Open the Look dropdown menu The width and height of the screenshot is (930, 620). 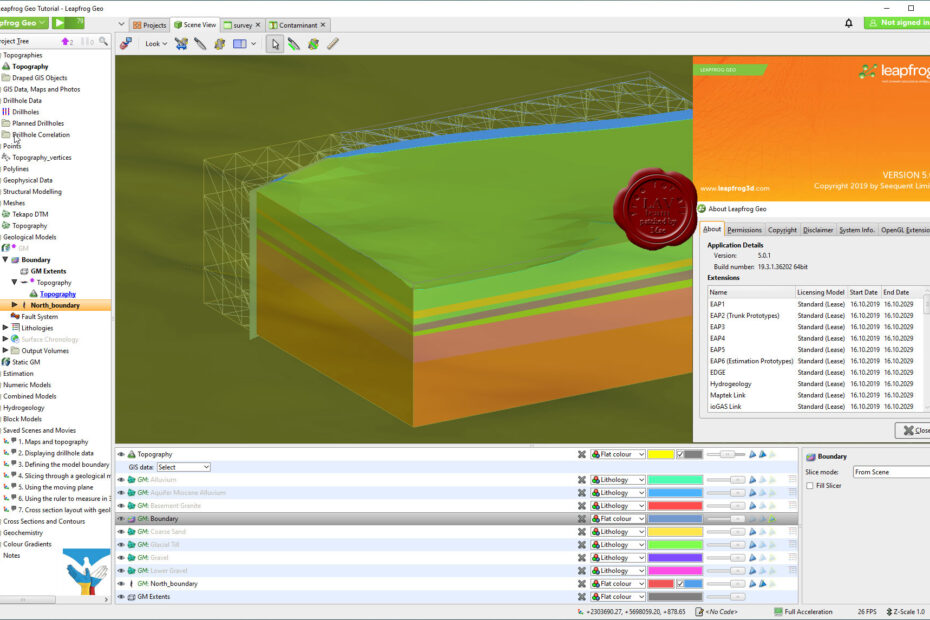156,43
